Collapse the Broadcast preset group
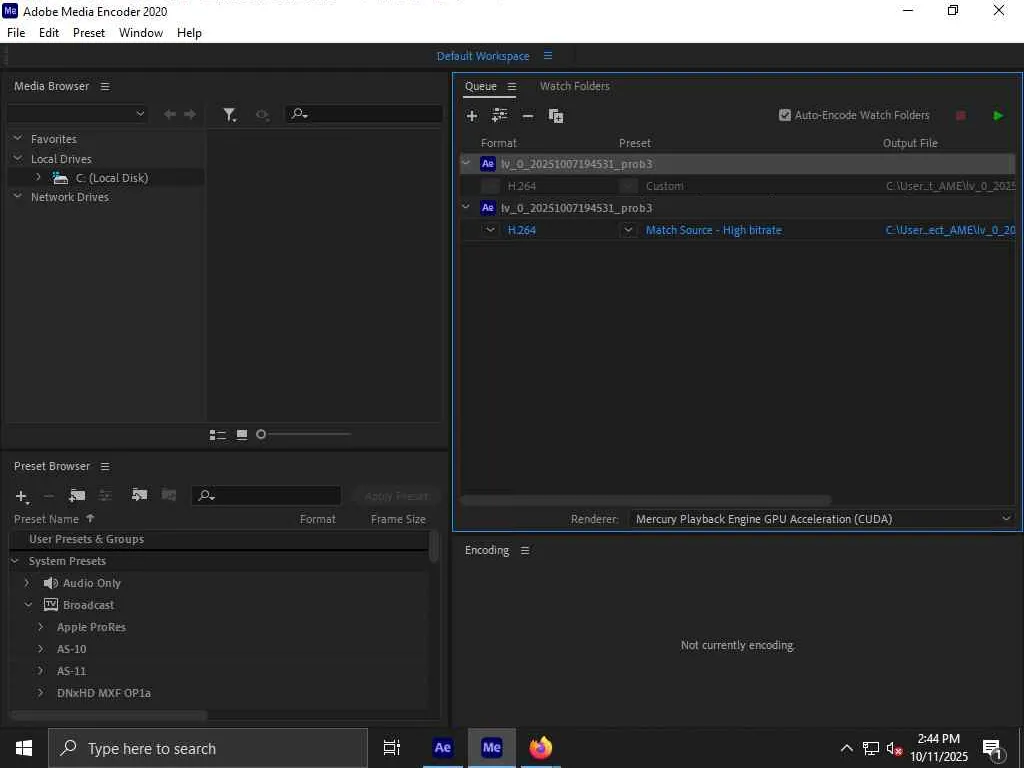Image resolution: width=1024 pixels, height=768 pixels. 29,605
